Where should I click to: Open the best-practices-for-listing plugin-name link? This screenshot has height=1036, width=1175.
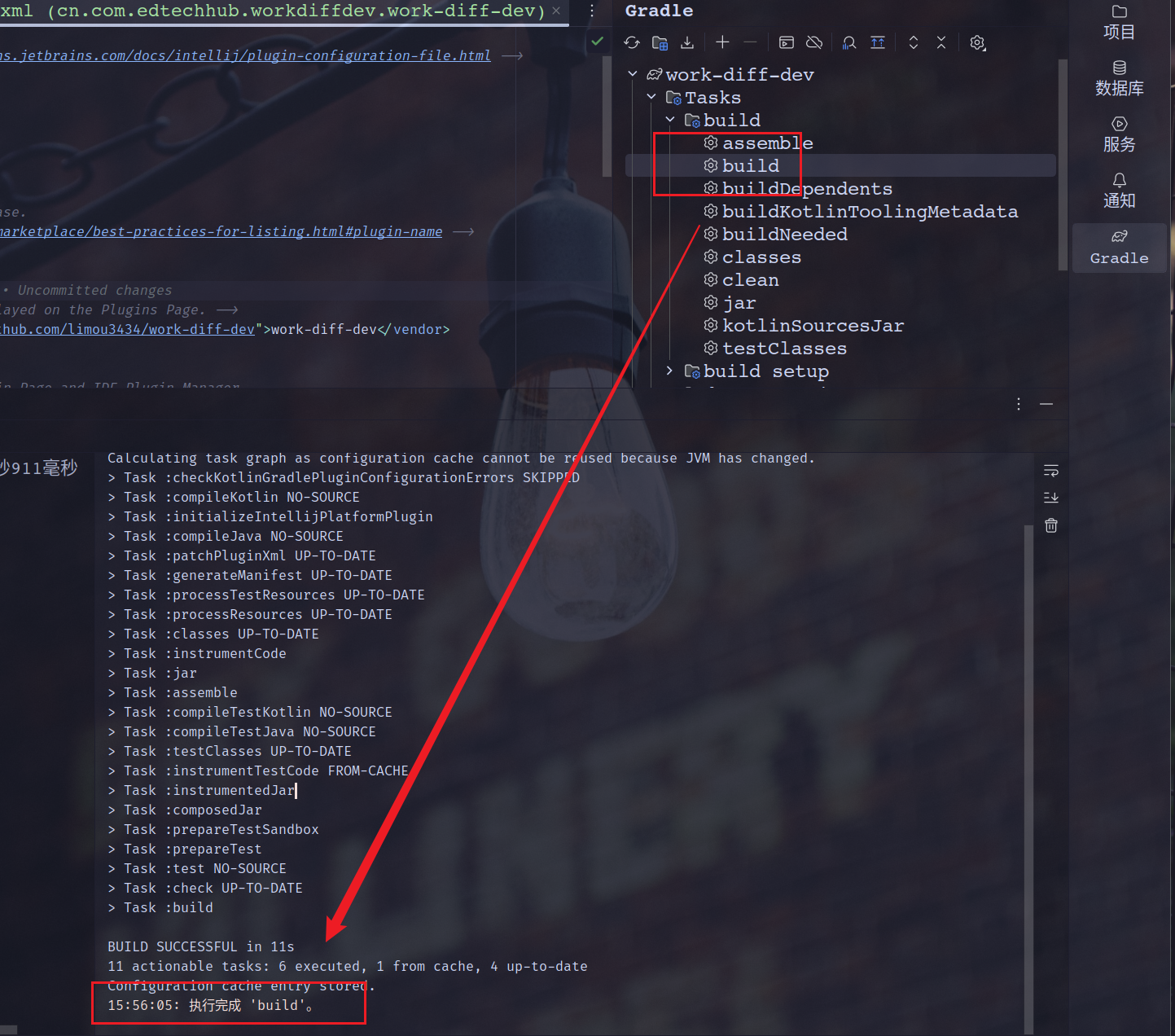pos(220,231)
